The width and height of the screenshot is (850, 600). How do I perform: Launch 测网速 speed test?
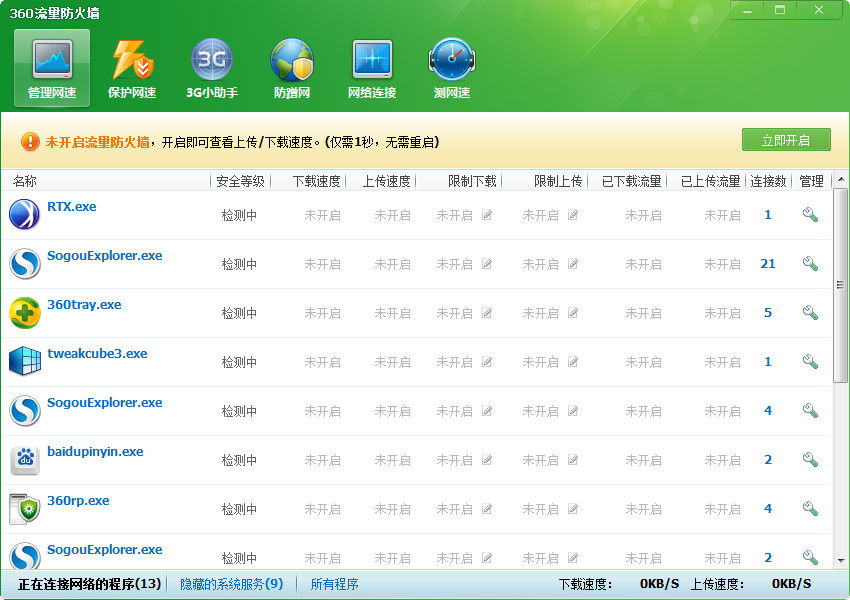452,68
